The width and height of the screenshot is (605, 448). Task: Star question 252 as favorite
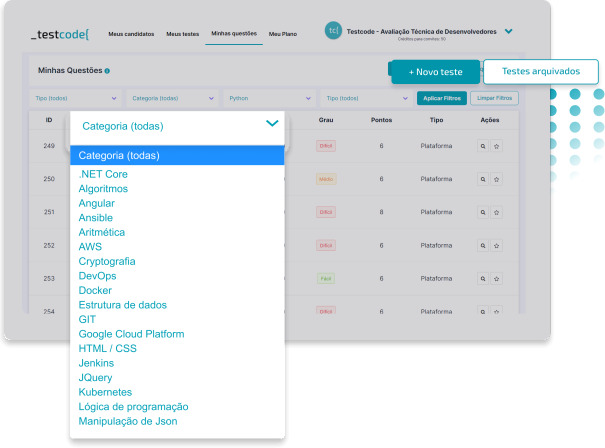(x=496, y=245)
